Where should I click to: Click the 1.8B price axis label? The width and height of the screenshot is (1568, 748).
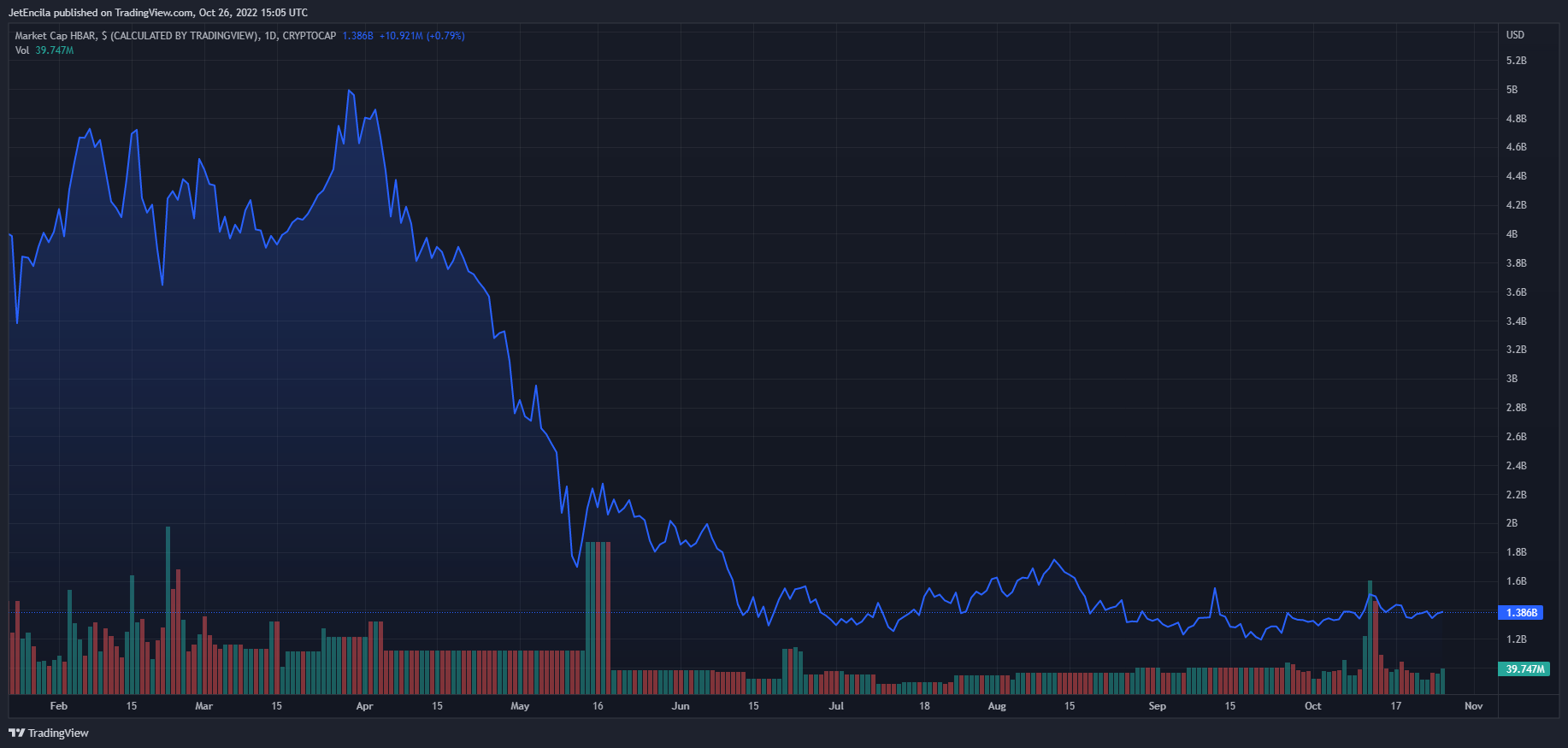pos(1516,552)
